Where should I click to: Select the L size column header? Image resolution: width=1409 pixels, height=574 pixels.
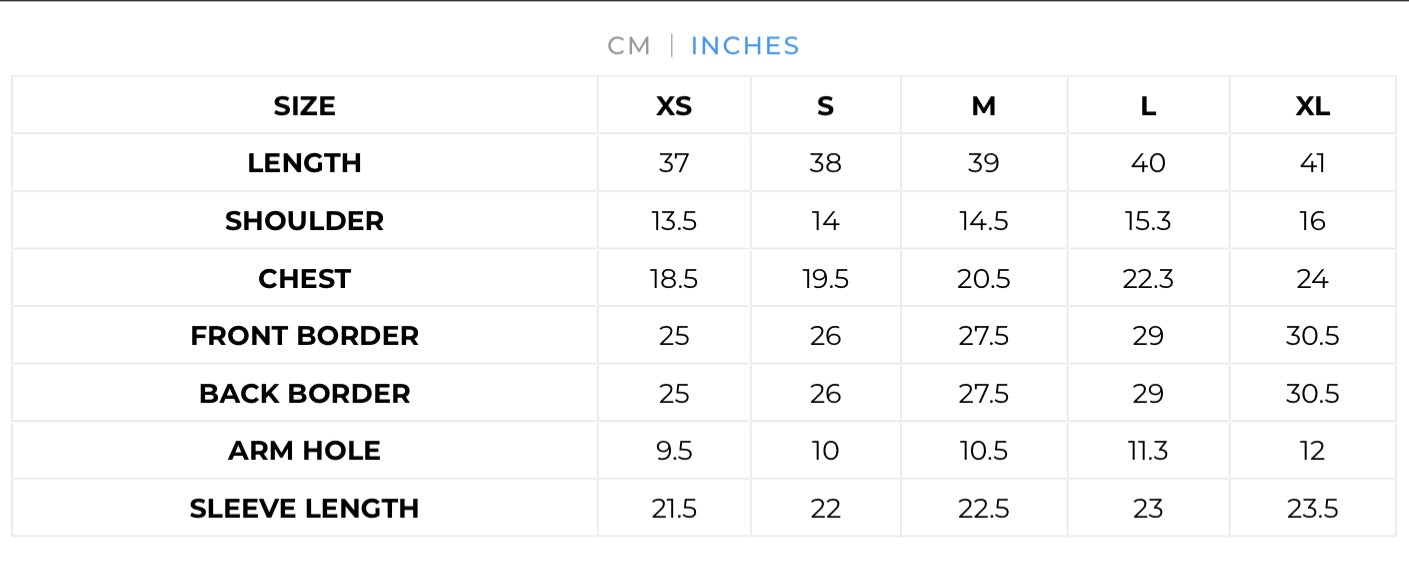pos(1148,106)
